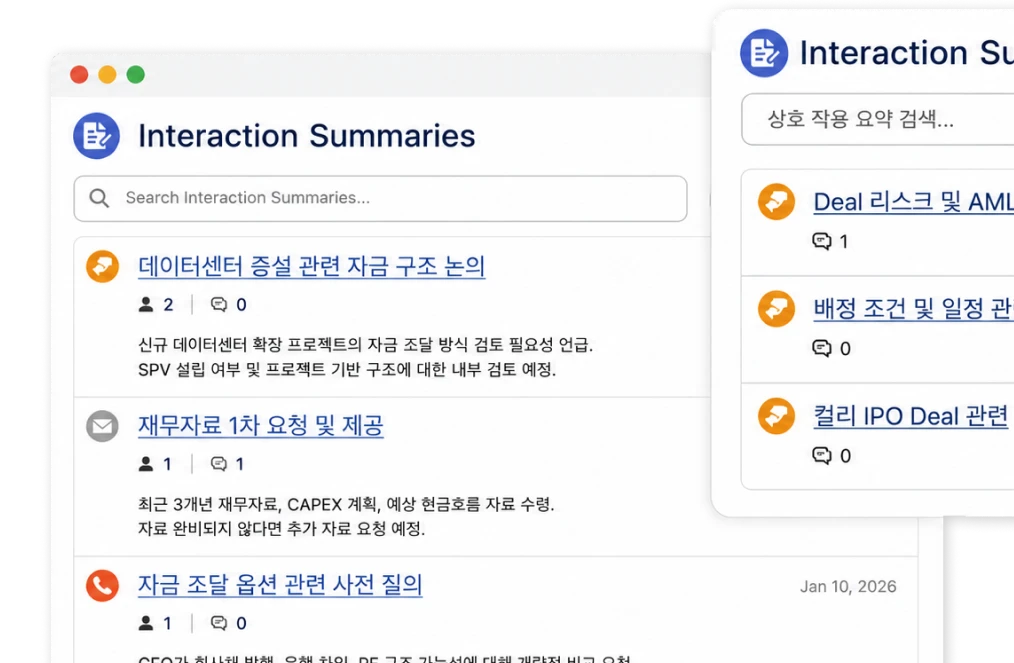This screenshot has width=1014, height=663.
Task: Minimize the window with the yellow button
Action: (x=107, y=74)
